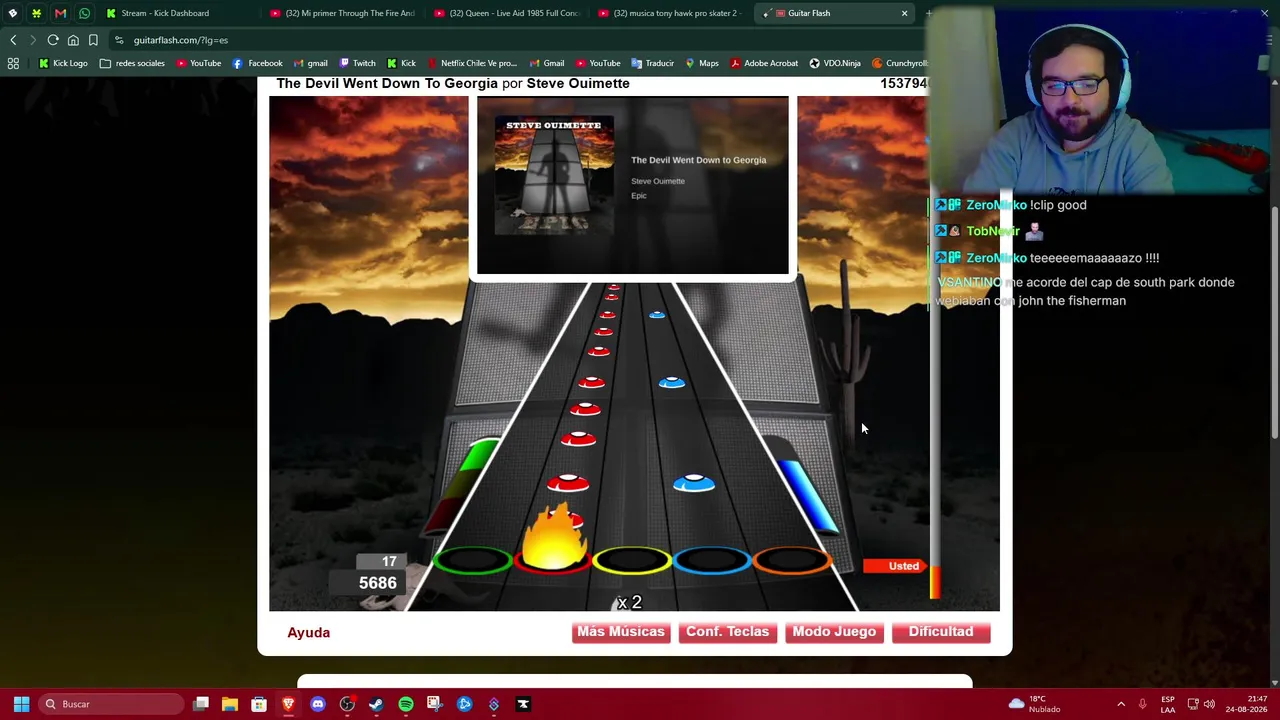Open the Adobe Acrobat bookmark
This screenshot has height=720, width=1280.
click(x=763, y=63)
